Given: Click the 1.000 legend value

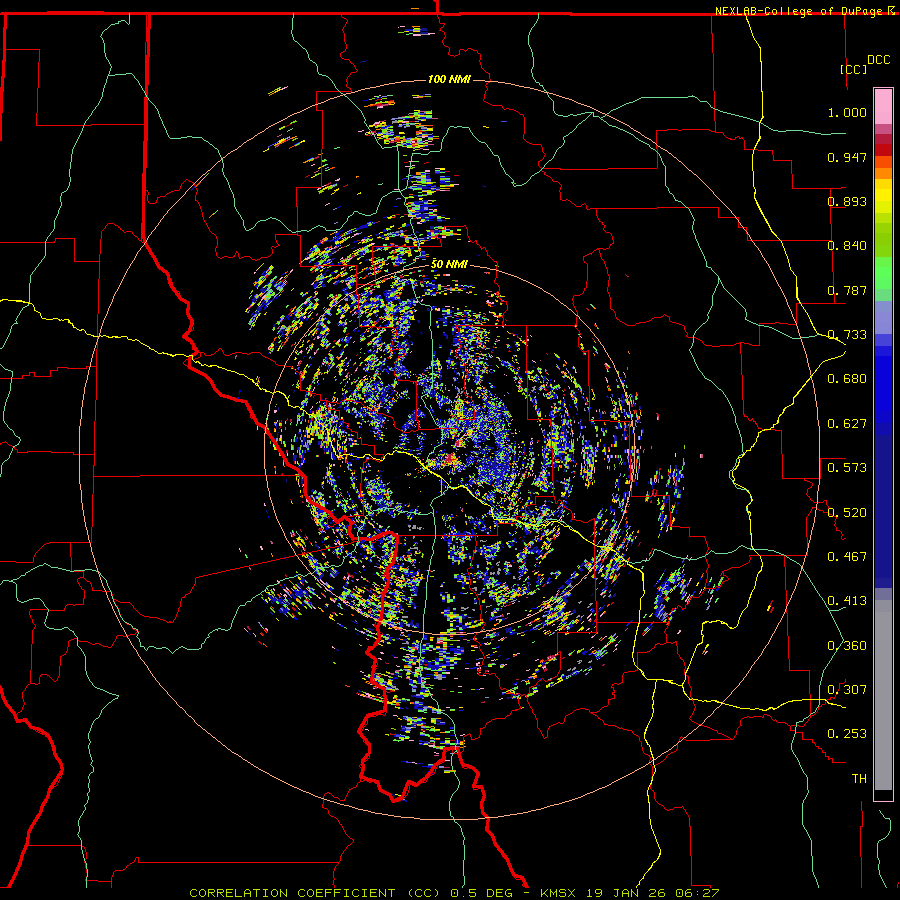Looking at the screenshot, I should coord(847,112).
